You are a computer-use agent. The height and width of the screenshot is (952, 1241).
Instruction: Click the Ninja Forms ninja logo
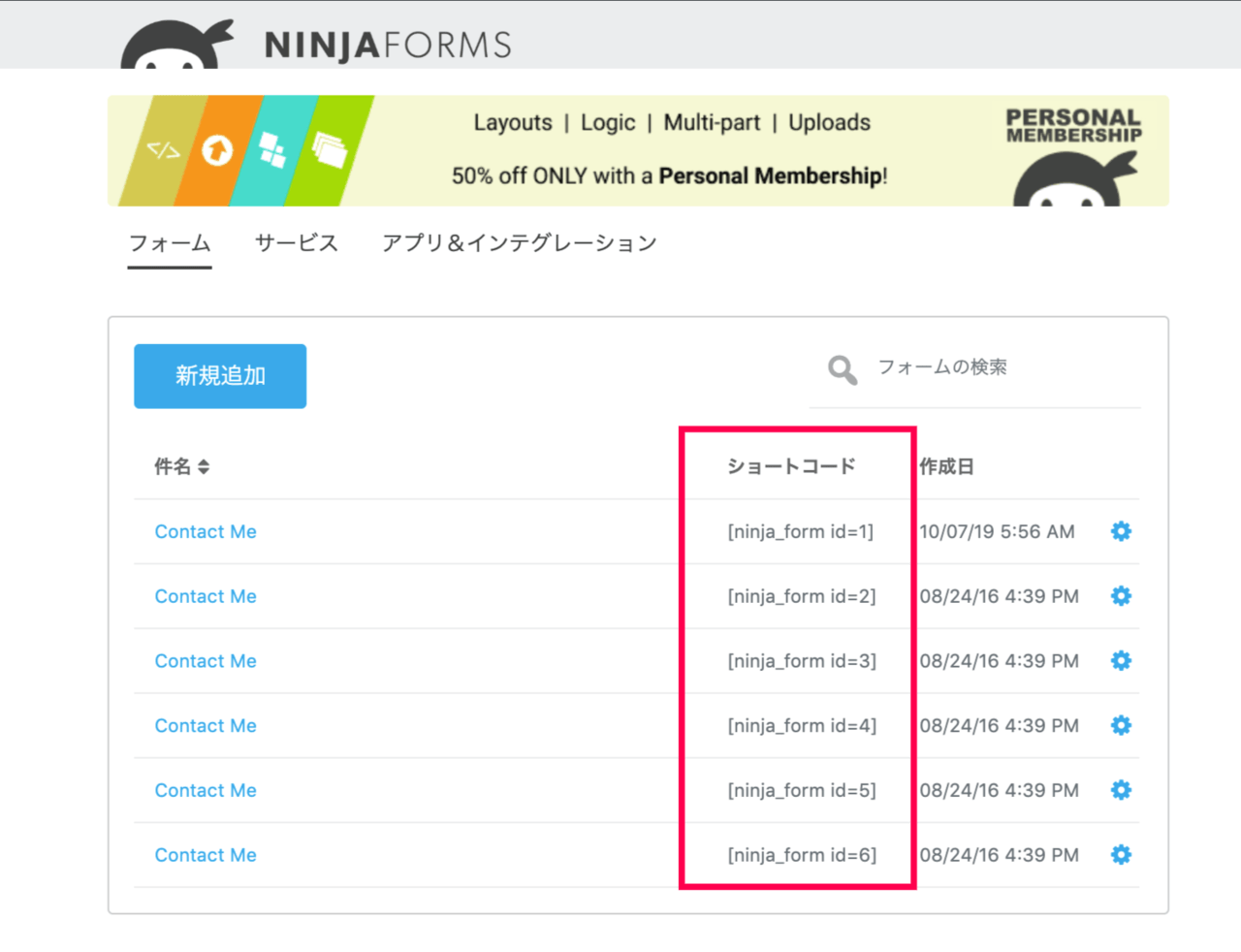(177, 44)
